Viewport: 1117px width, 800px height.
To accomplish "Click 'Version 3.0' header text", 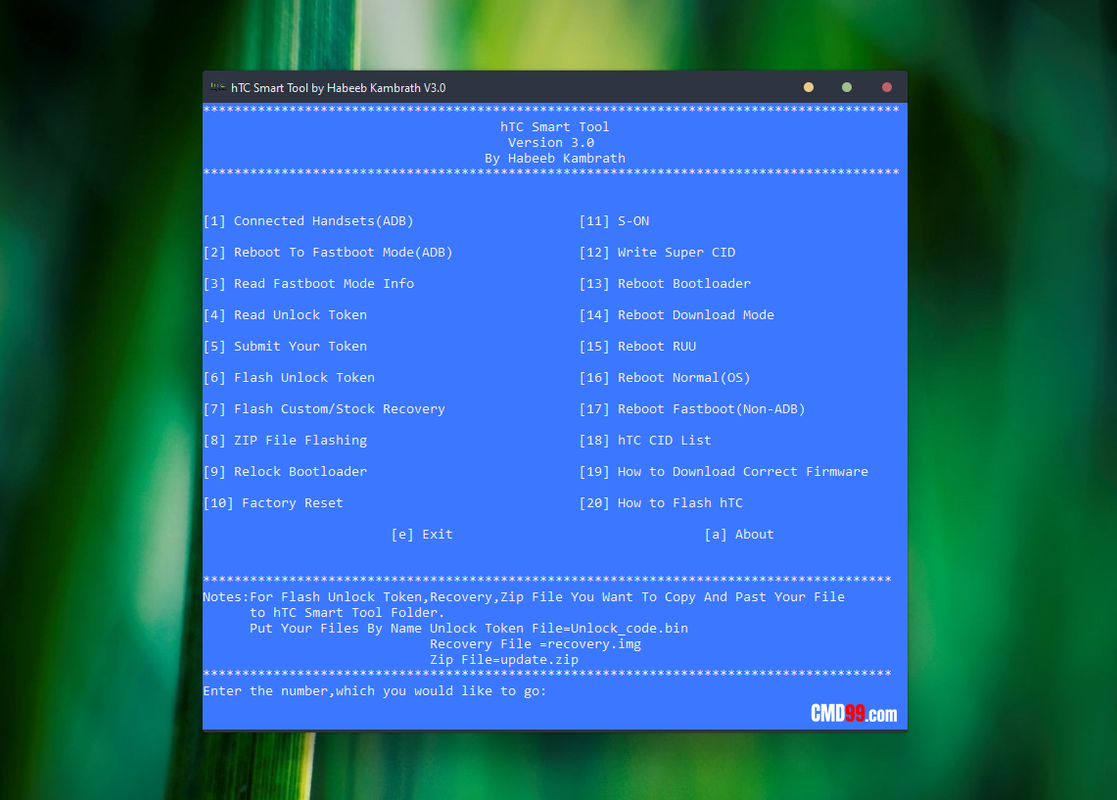I will (551, 142).
